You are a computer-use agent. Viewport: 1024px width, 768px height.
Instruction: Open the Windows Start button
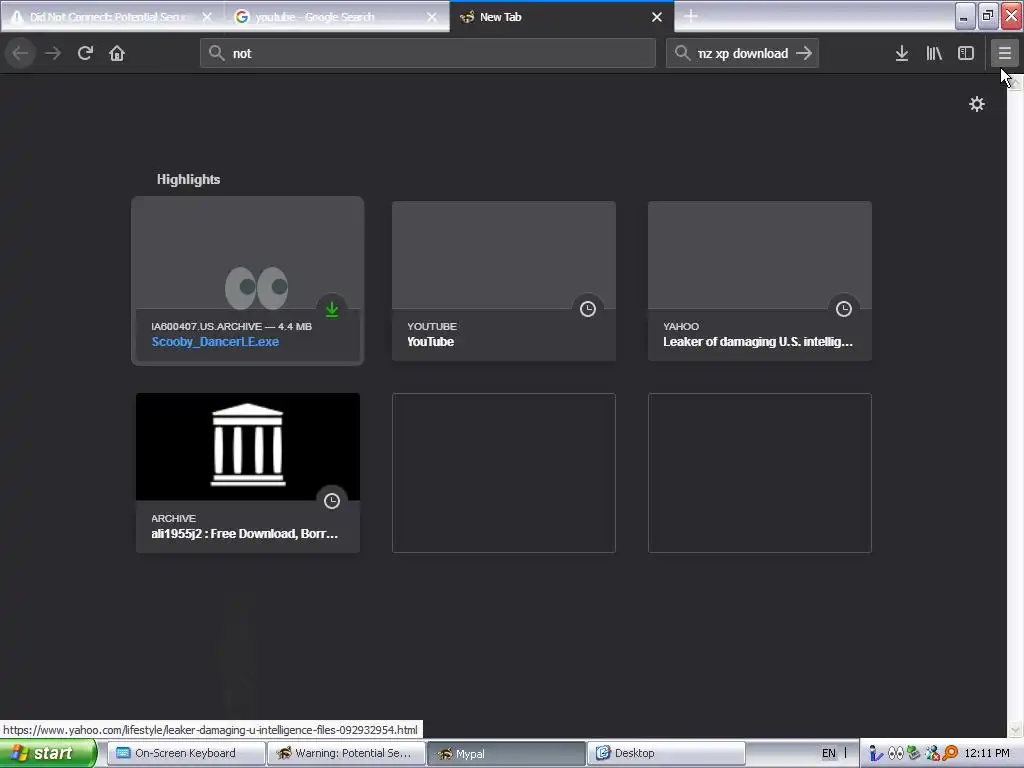pyautogui.click(x=48, y=753)
